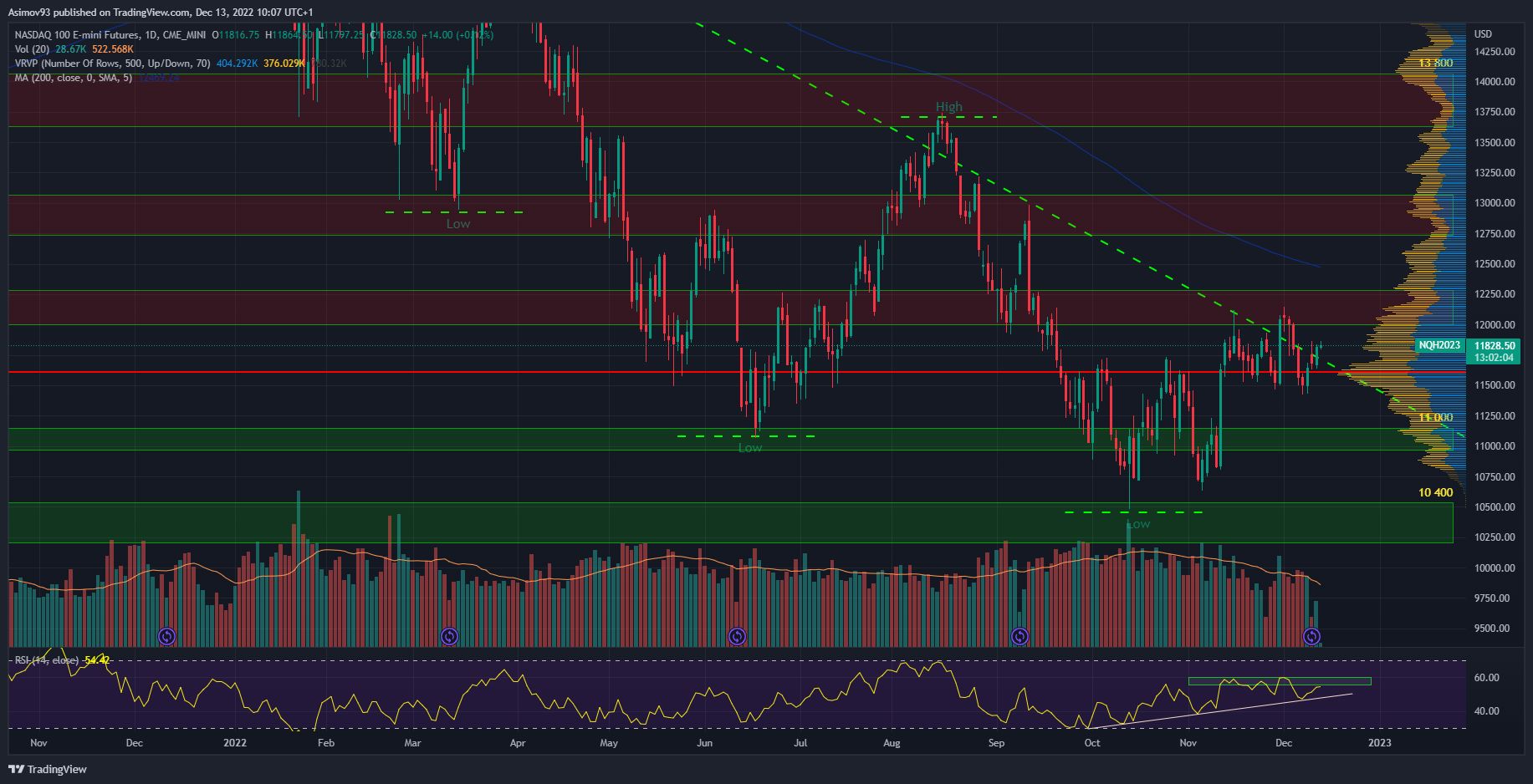Open the event marker icon in mid-June
Image resolution: width=1533 pixels, height=784 pixels.
[x=737, y=636]
